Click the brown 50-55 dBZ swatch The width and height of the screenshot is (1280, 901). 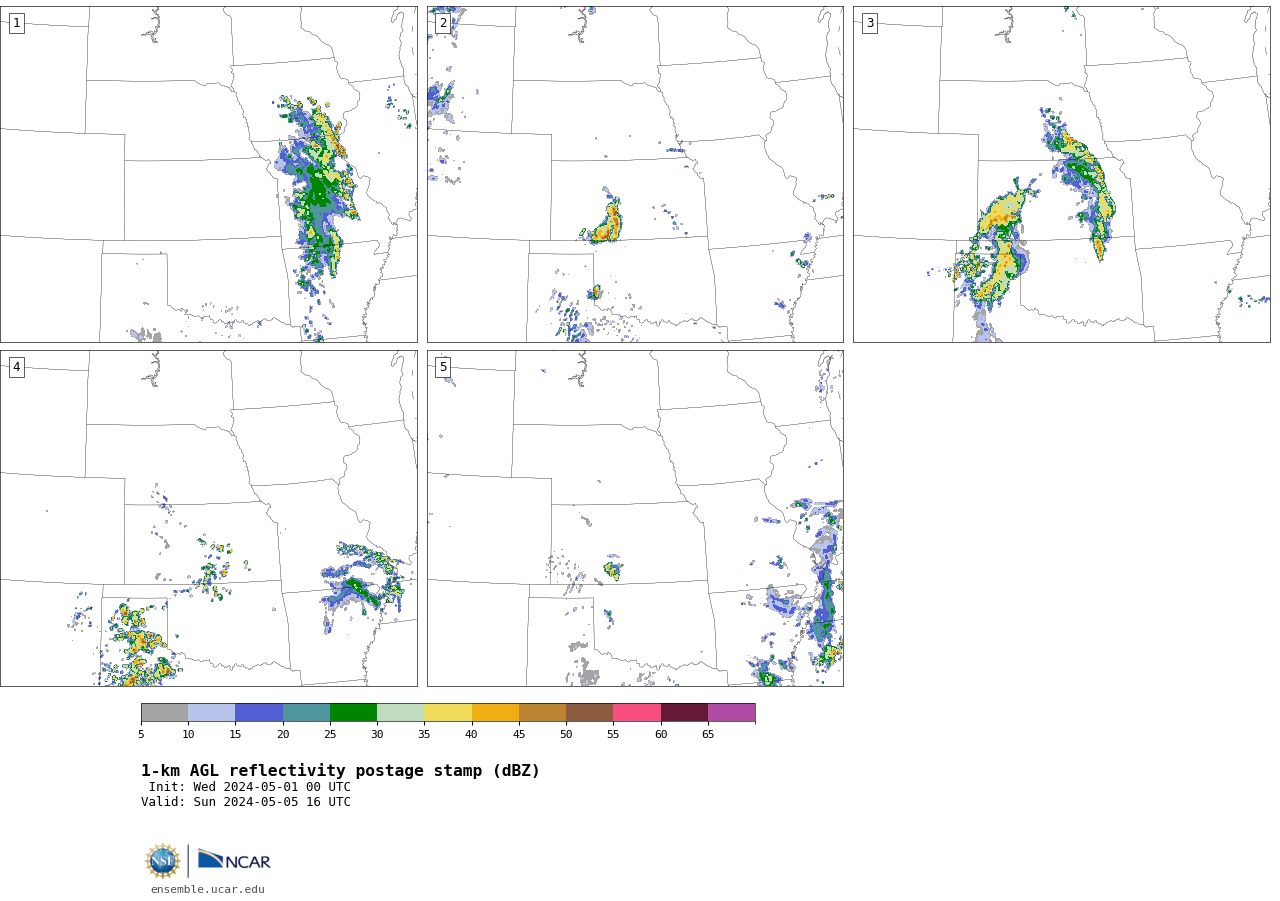(590, 713)
